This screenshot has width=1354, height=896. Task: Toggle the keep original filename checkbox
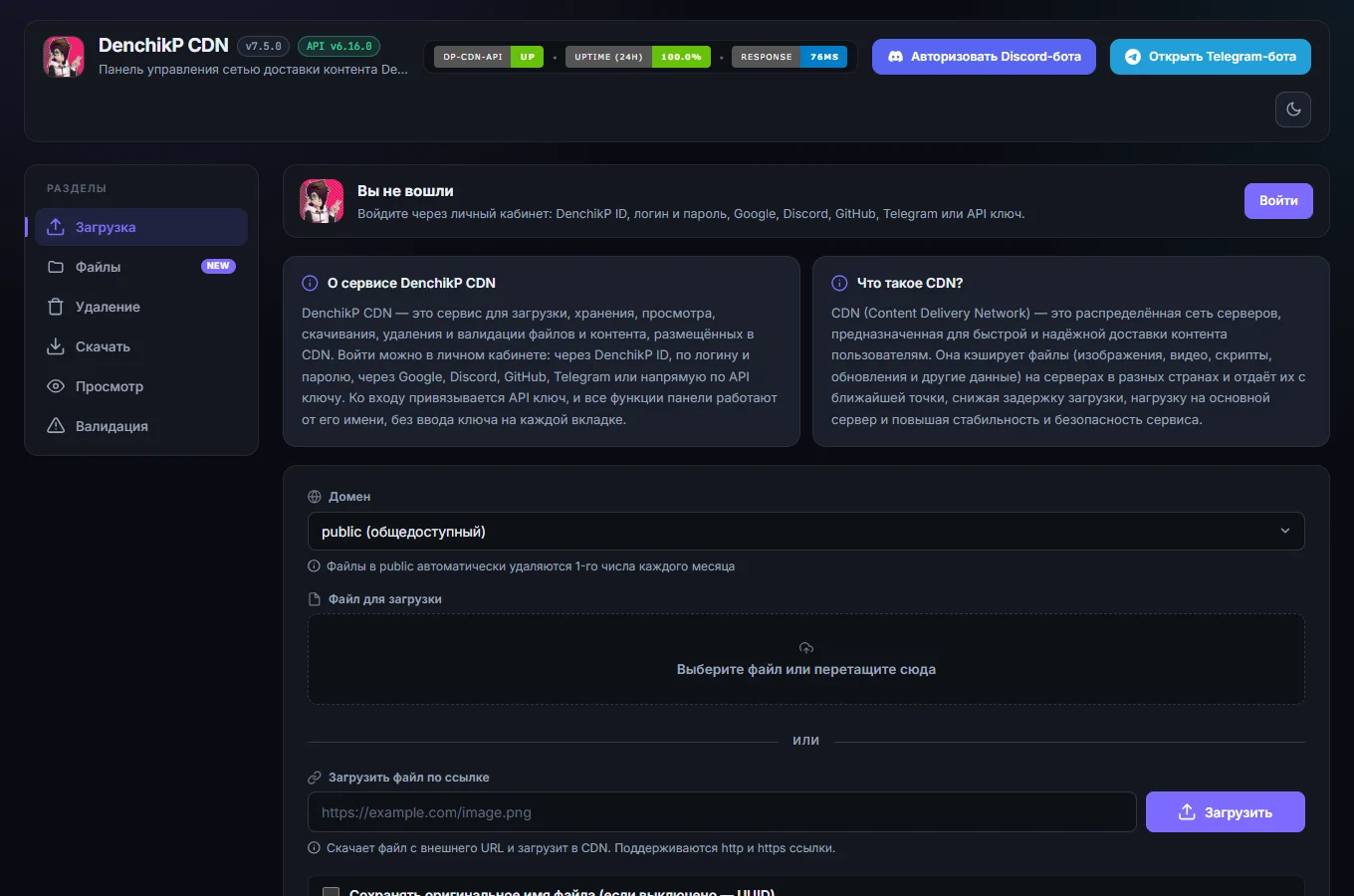coord(332,892)
